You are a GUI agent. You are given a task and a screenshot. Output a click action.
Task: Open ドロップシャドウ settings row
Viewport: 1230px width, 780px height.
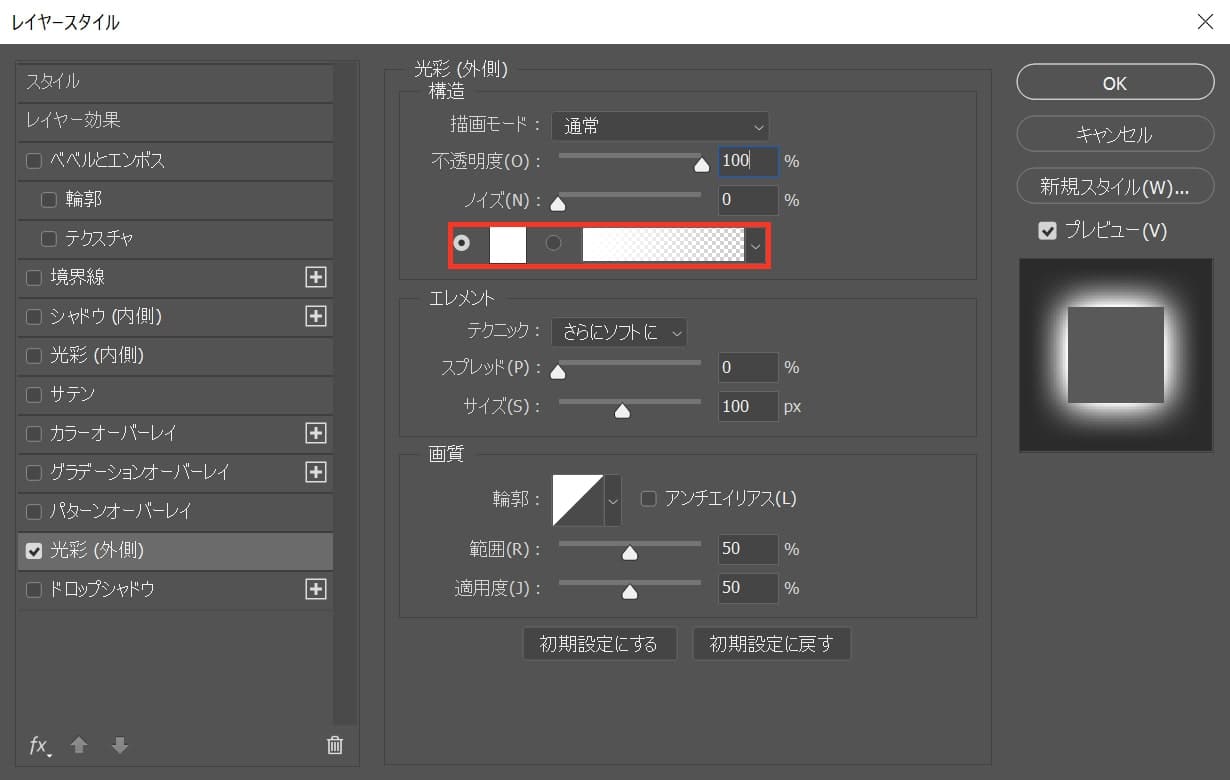point(175,589)
